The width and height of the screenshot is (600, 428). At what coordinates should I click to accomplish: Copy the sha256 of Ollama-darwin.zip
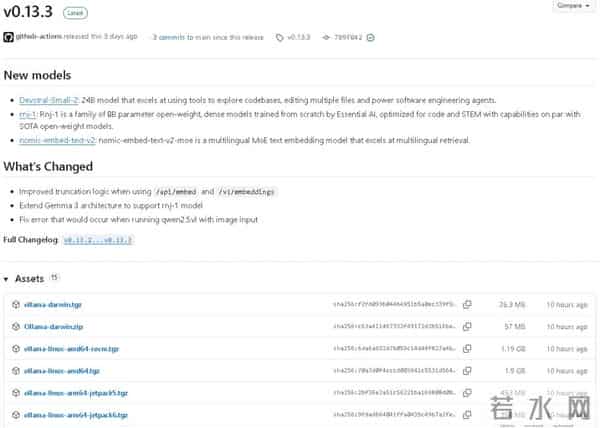click(467, 327)
